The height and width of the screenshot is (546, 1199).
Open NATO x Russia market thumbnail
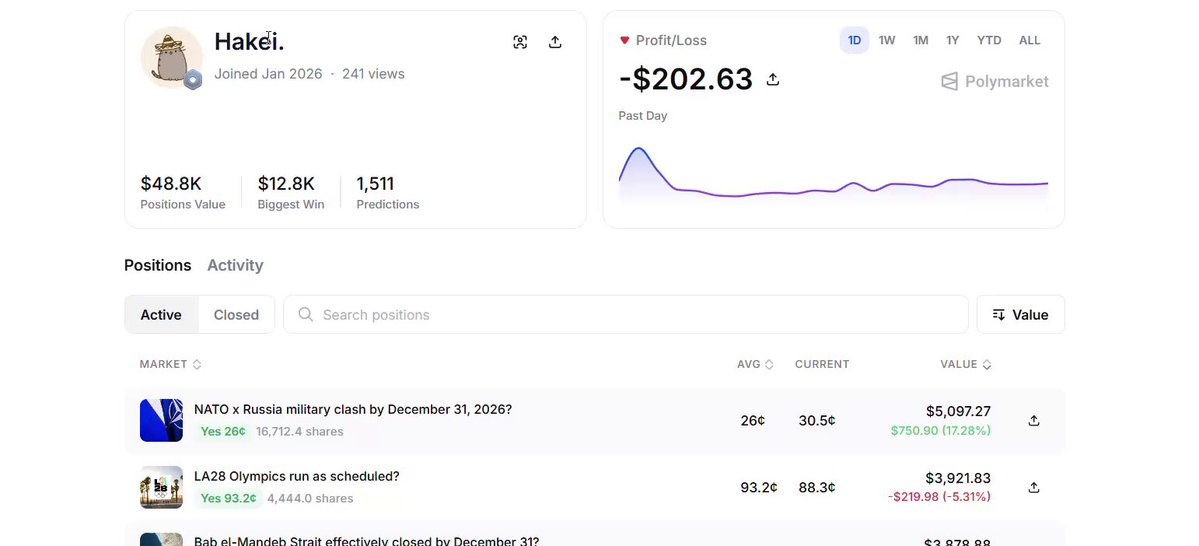point(161,421)
